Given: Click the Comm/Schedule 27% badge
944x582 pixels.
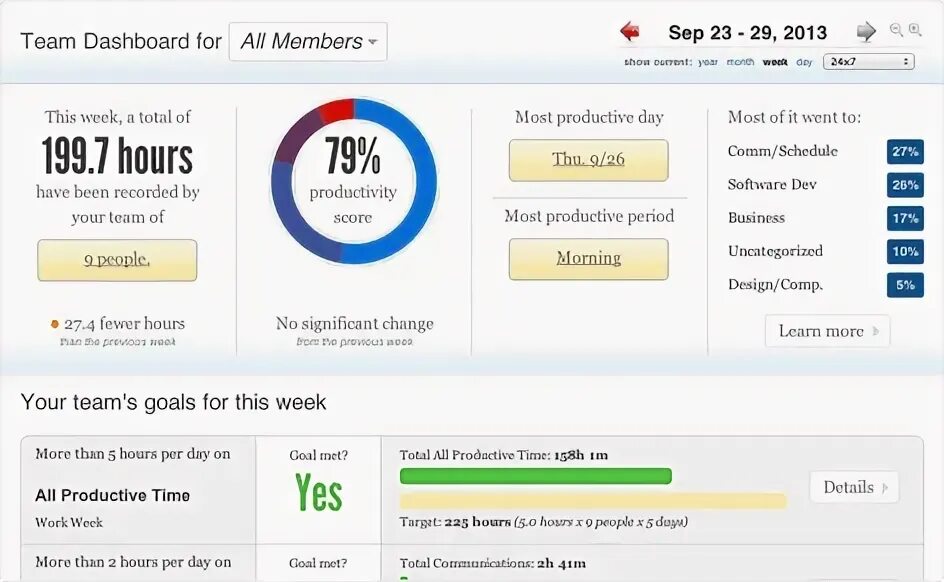Looking at the screenshot, I should click(905, 152).
